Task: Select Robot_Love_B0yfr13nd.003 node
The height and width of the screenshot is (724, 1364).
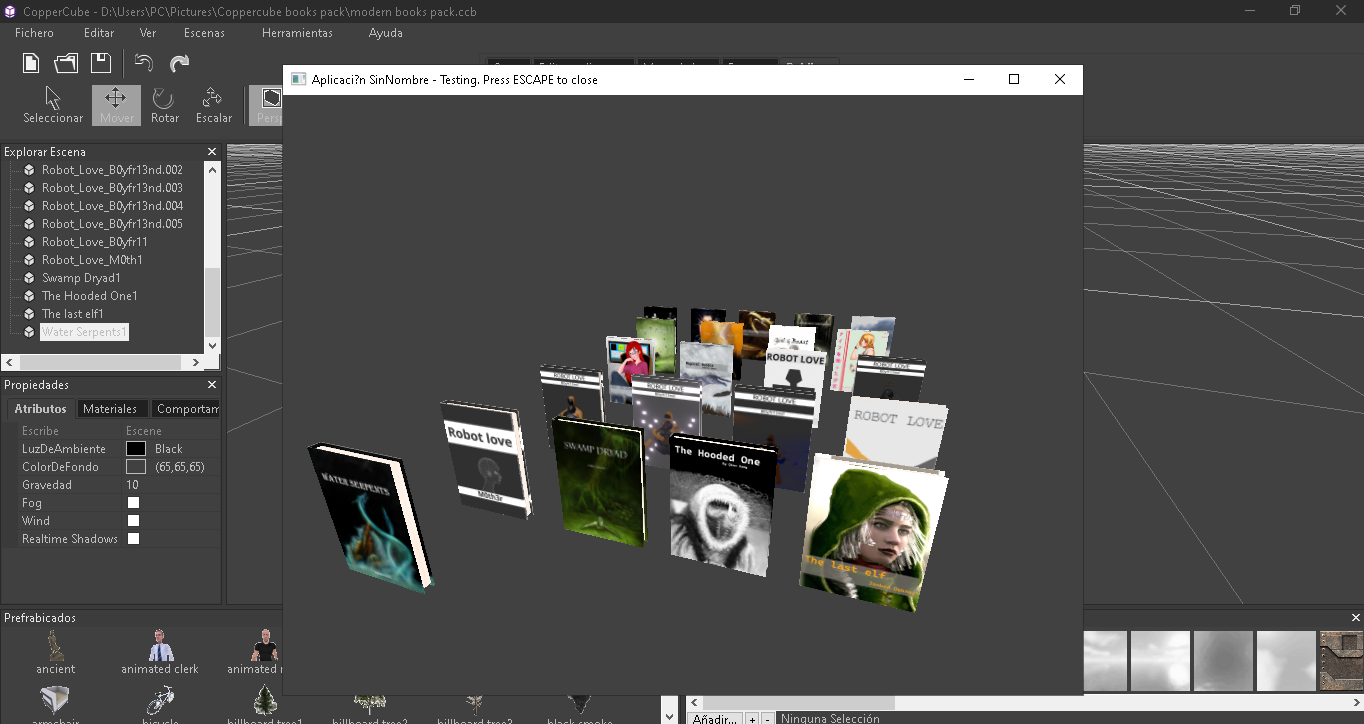Action: [x=112, y=188]
